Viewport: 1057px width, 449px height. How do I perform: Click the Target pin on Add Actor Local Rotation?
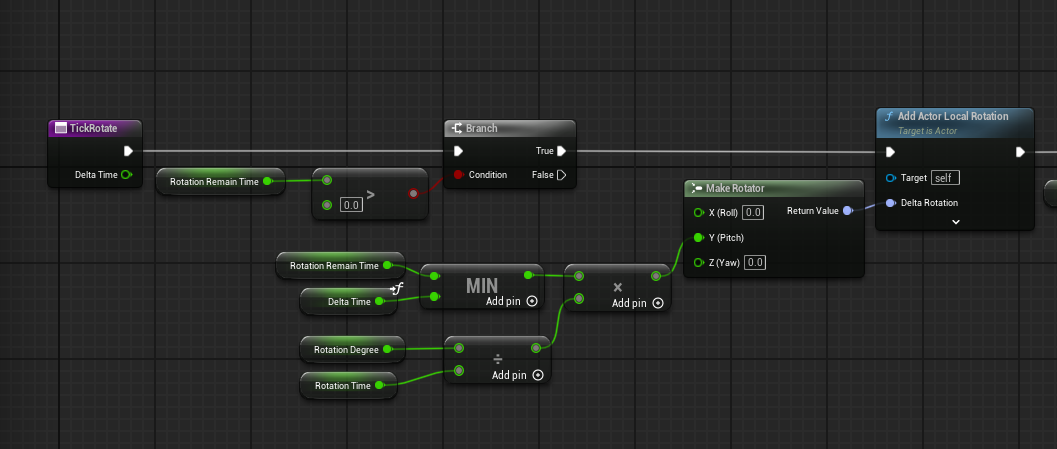coord(890,178)
